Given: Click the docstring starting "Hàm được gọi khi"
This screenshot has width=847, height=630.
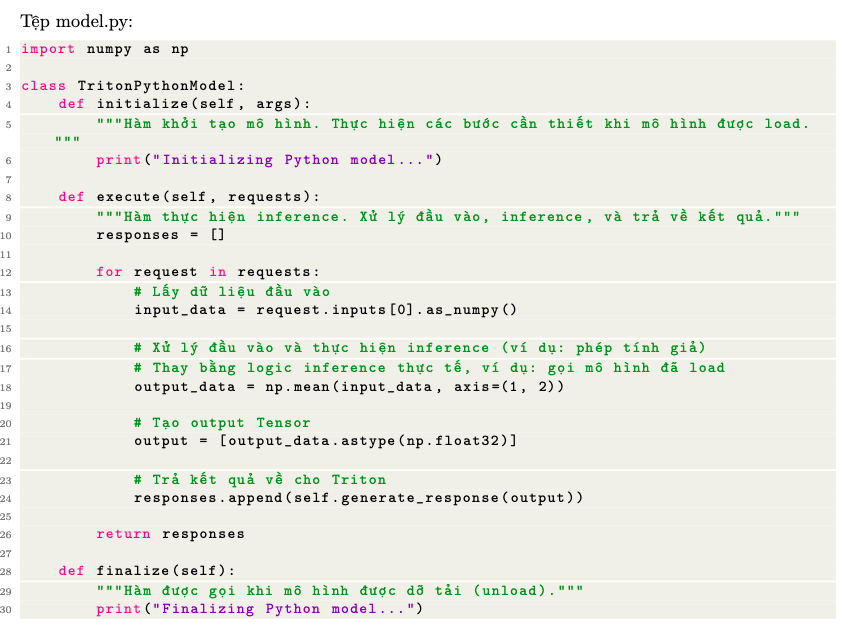Looking at the screenshot, I should [x=340, y=591].
